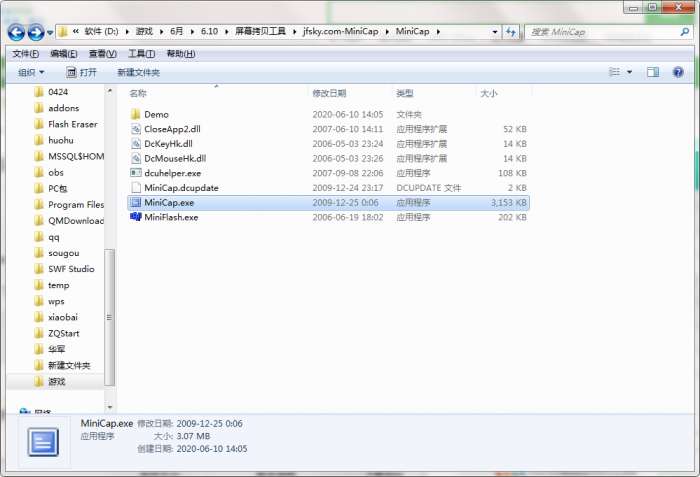Open the 帮助(H) menu

[x=181, y=54]
